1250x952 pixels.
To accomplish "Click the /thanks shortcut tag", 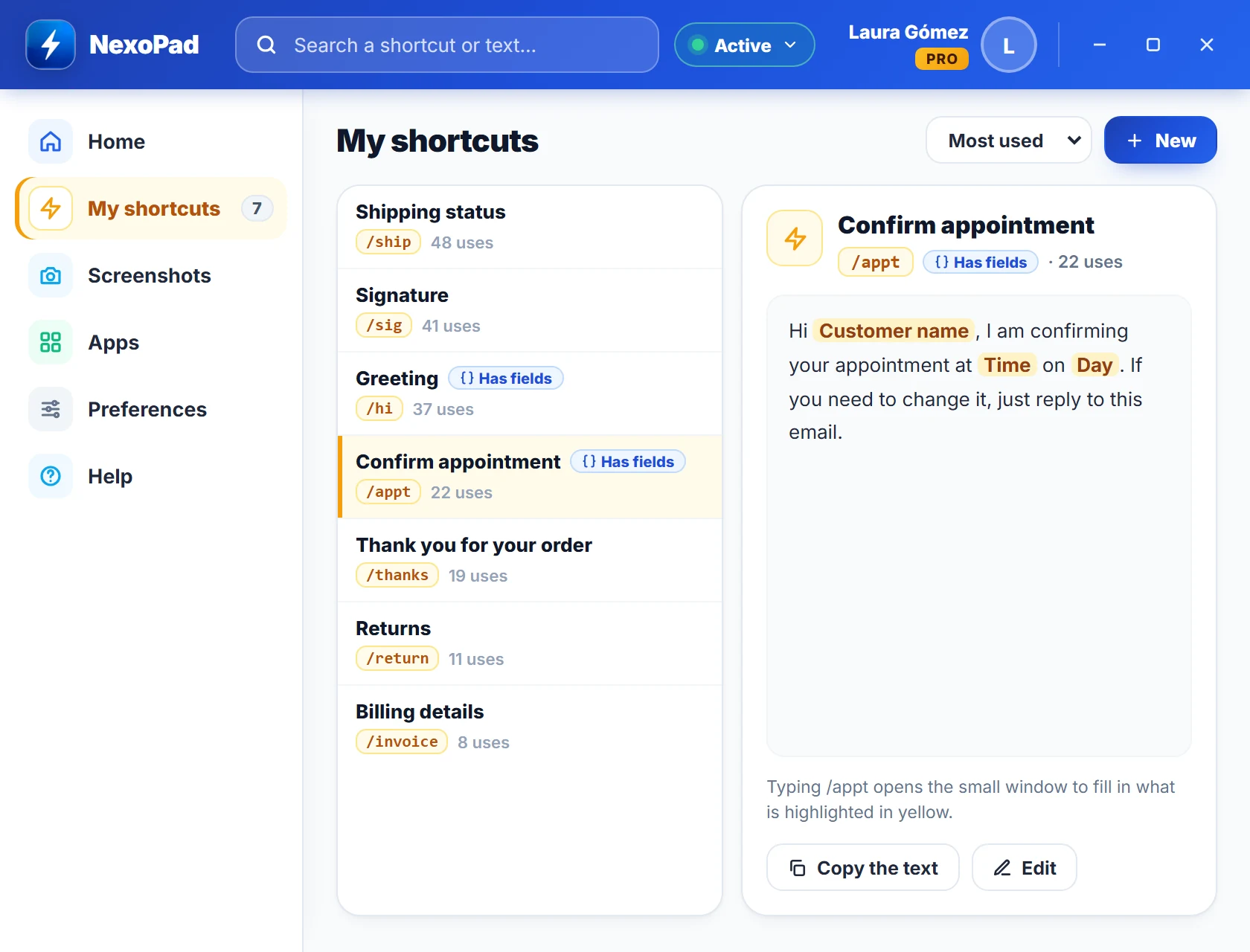I will pos(397,575).
